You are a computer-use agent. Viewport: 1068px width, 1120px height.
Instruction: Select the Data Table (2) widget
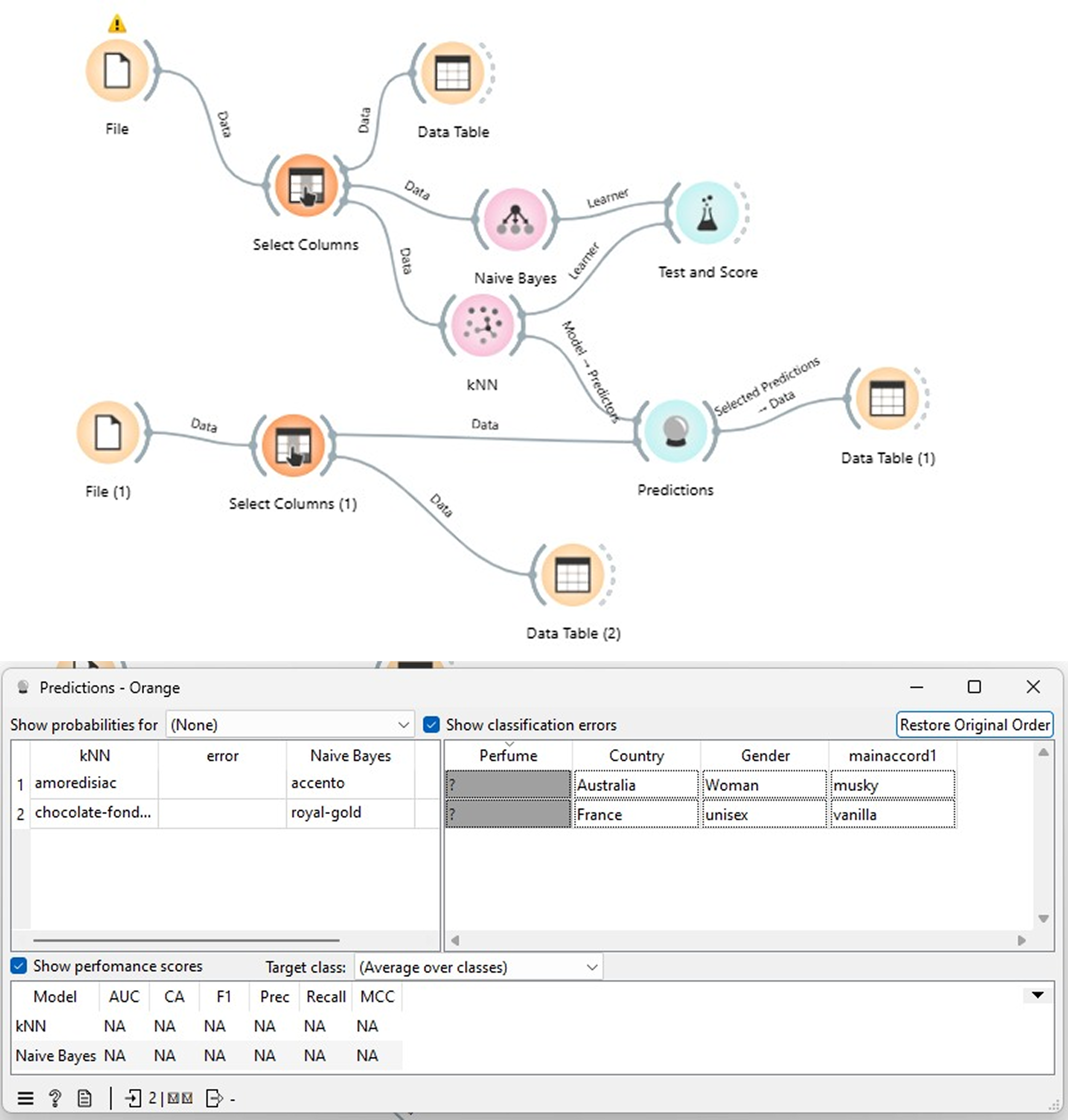572,574
